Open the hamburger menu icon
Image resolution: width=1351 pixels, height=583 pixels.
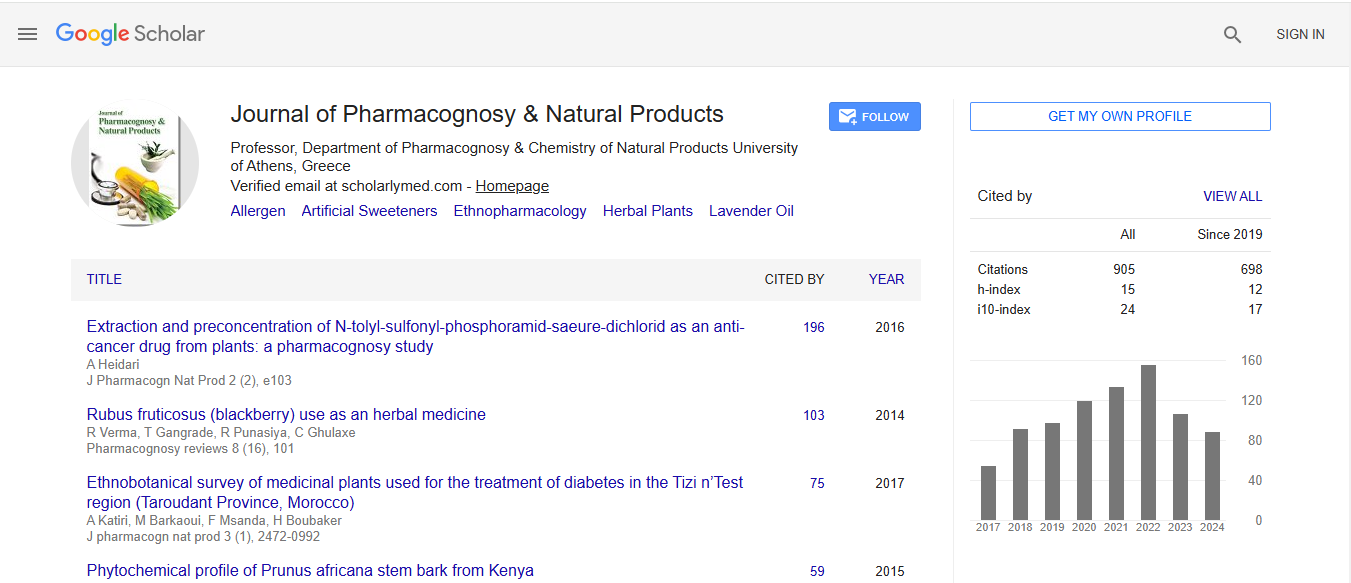point(27,34)
